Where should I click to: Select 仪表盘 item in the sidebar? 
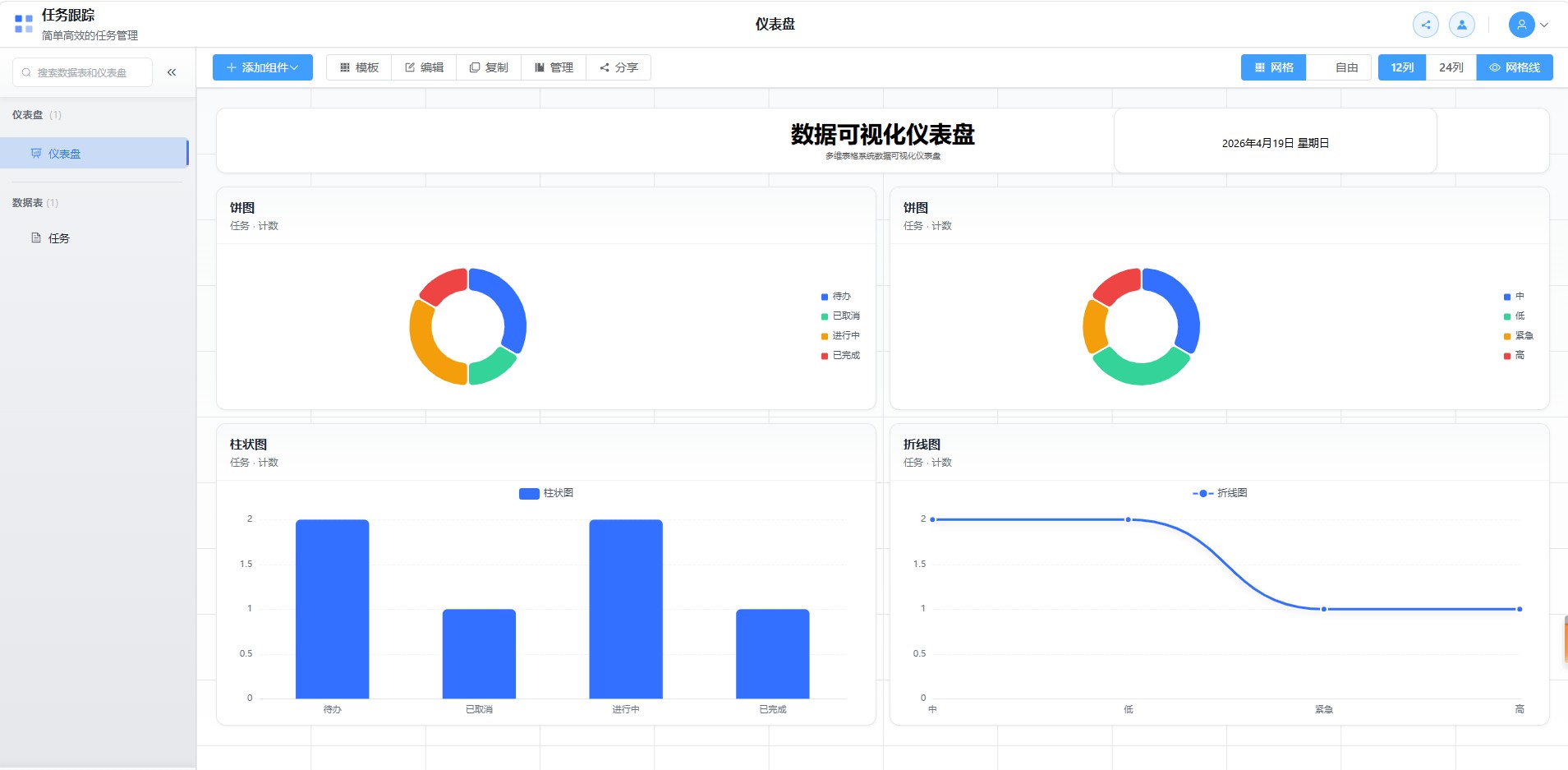coord(64,154)
